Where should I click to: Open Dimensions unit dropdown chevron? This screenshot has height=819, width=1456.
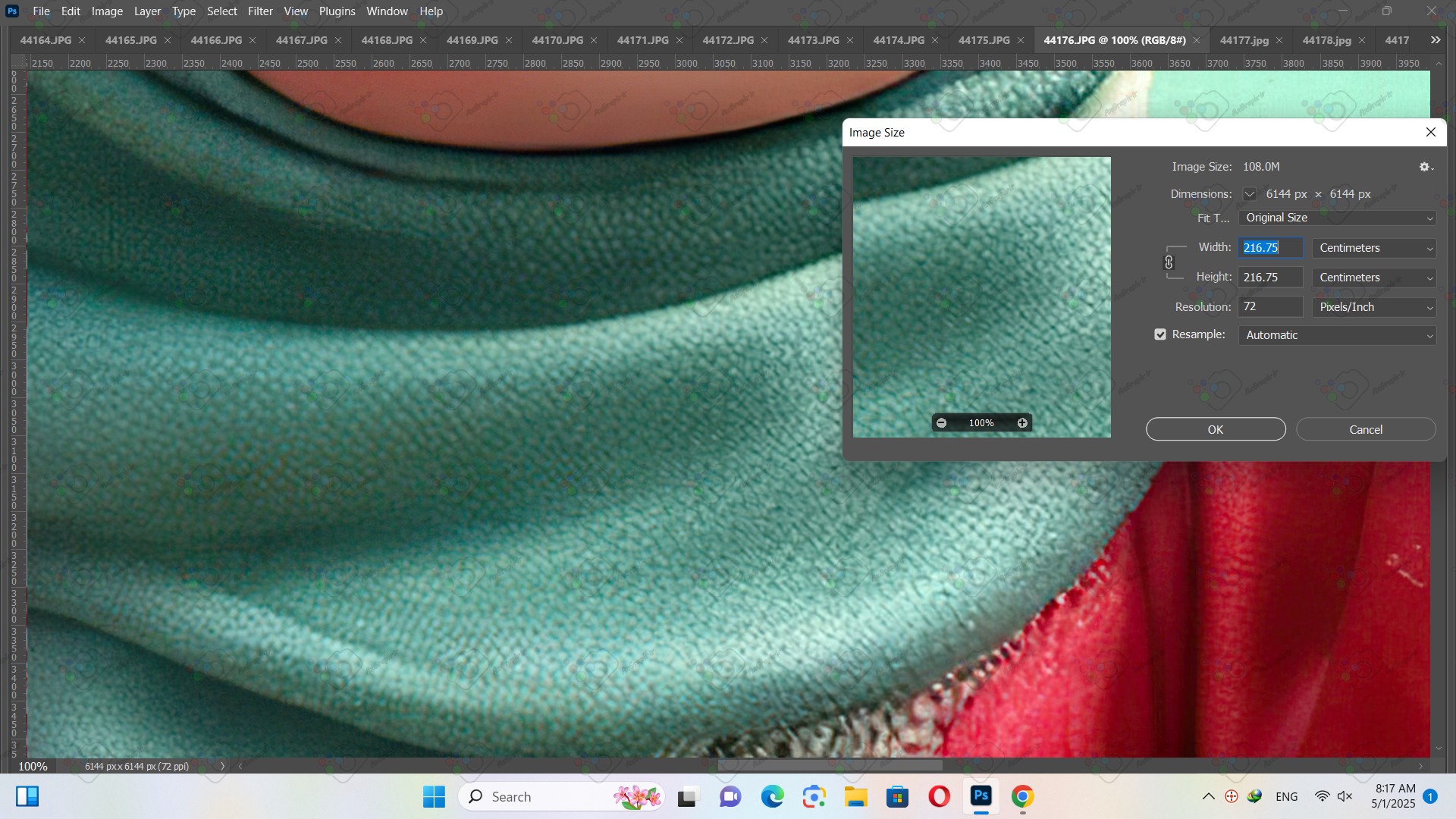tap(1249, 194)
